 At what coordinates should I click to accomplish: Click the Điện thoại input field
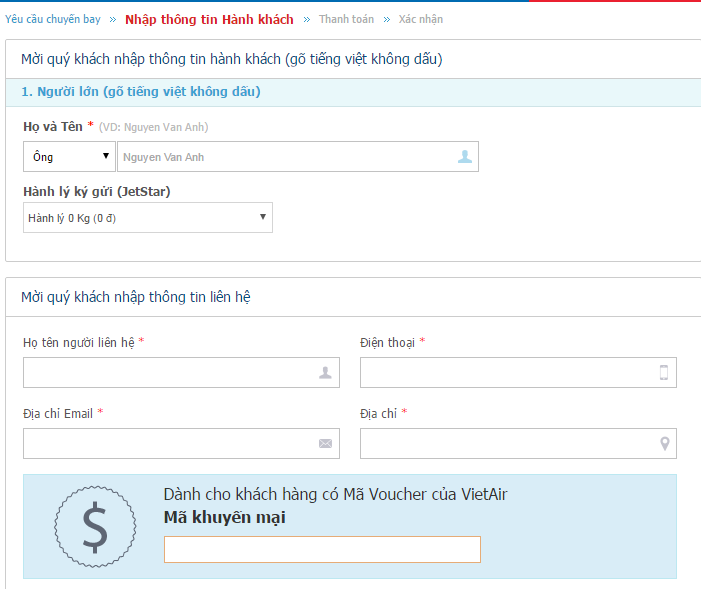tap(506, 373)
